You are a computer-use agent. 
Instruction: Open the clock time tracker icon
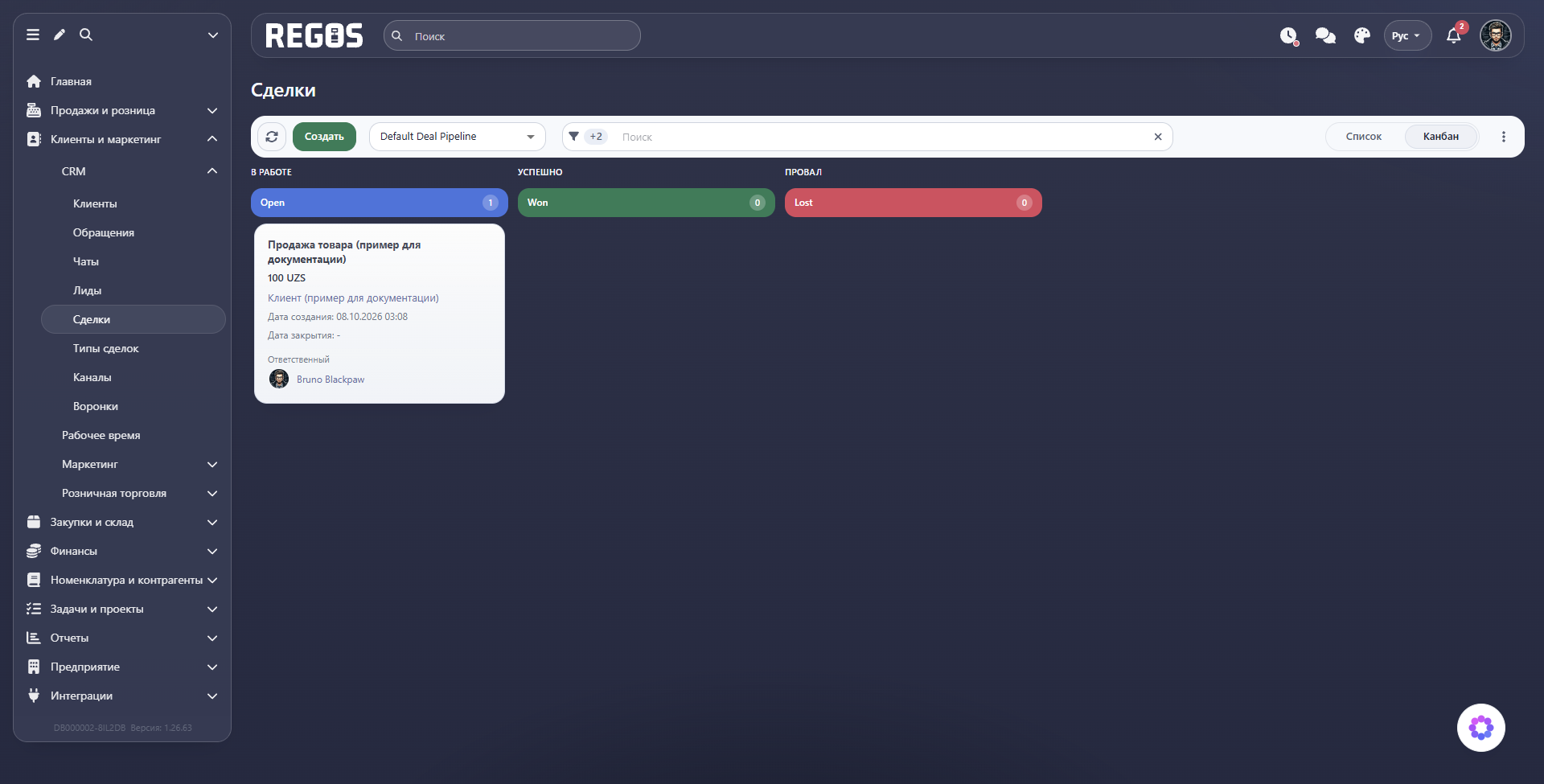pyautogui.click(x=1289, y=36)
